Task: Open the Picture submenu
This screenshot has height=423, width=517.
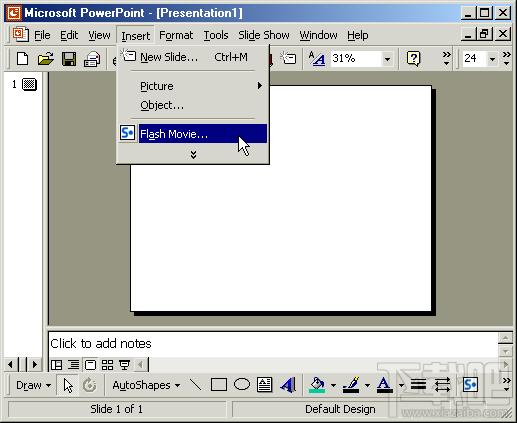Action: (x=193, y=86)
